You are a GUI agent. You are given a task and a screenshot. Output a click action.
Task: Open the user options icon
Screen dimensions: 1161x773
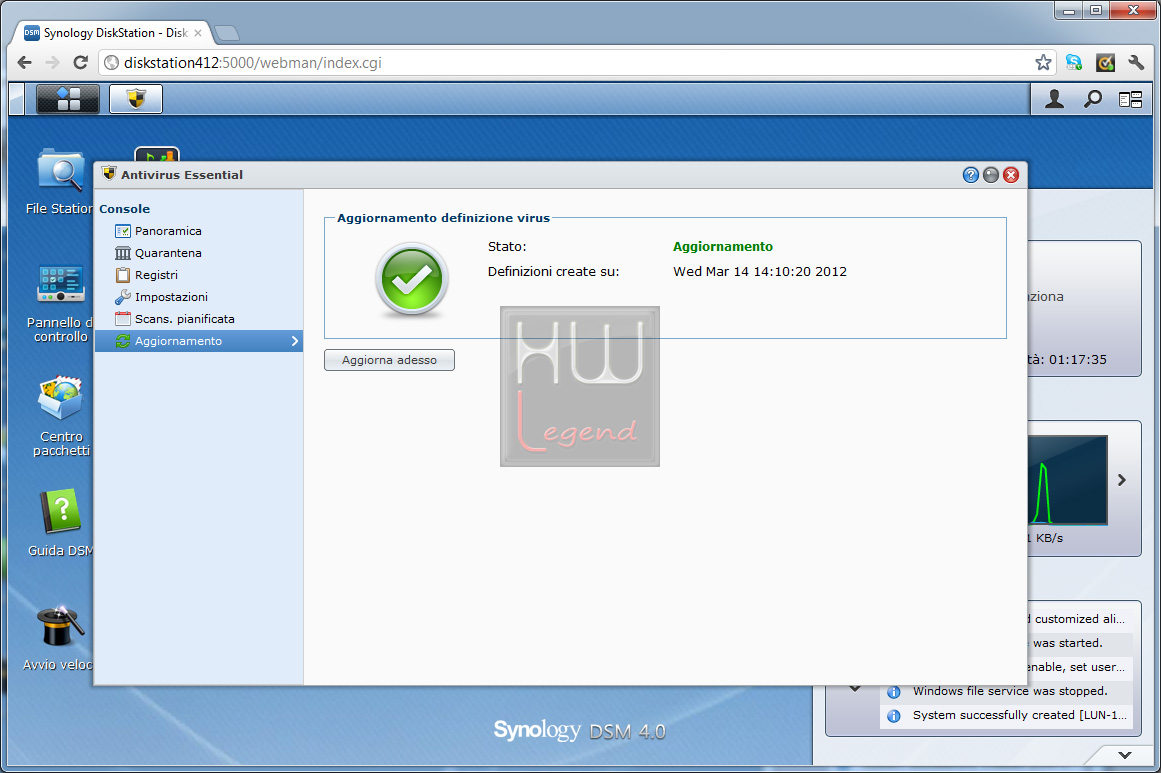click(x=1054, y=98)
